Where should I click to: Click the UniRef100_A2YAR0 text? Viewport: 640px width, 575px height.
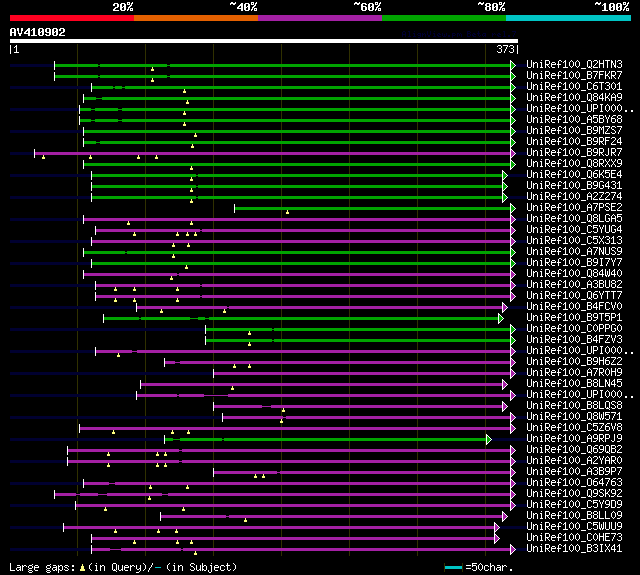(x=574, y=461)
